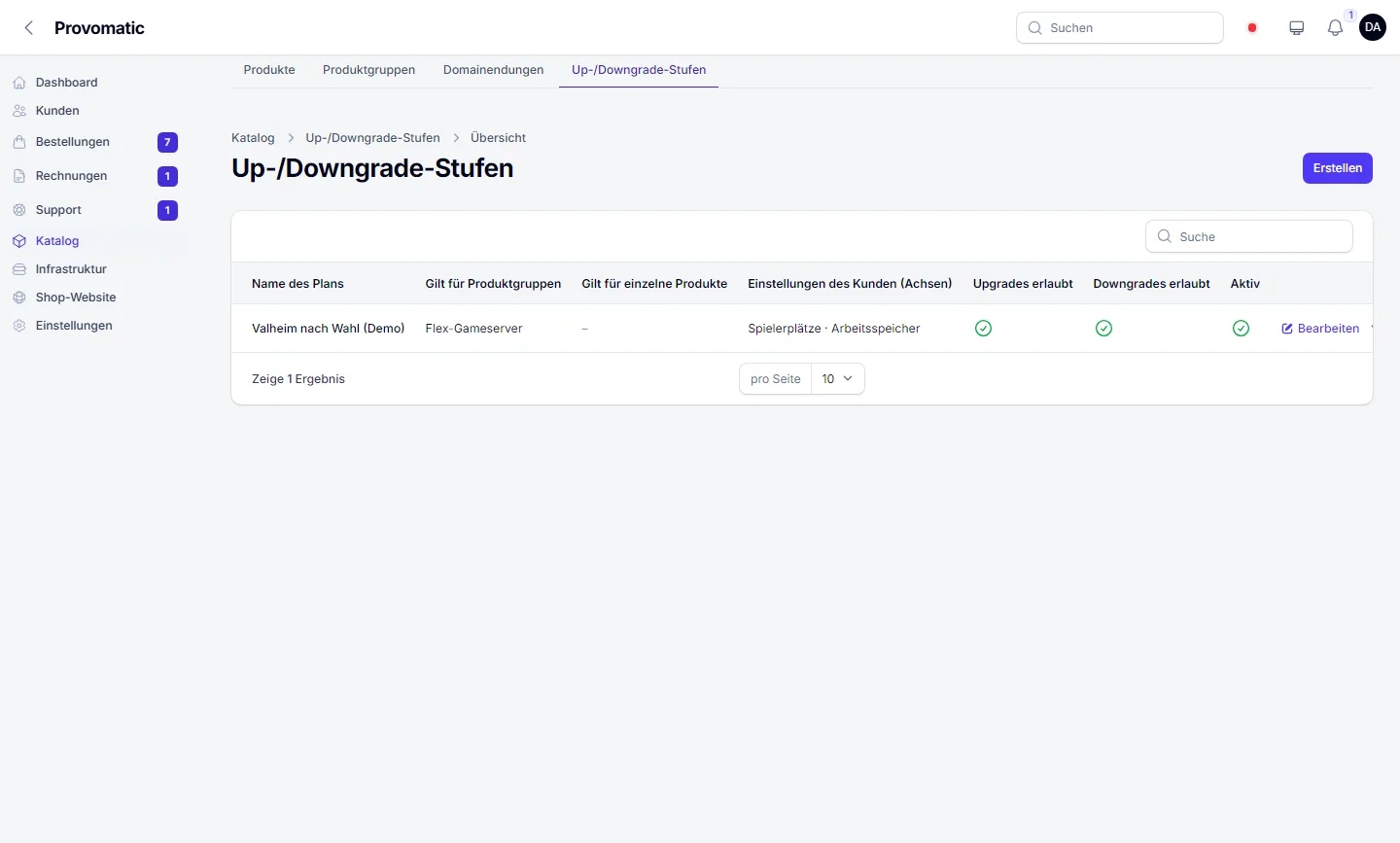Click the magnifier in the table search field
Image resolution: width=1400 pixels, height=843 pixels.
click(x=1164, y=236)
